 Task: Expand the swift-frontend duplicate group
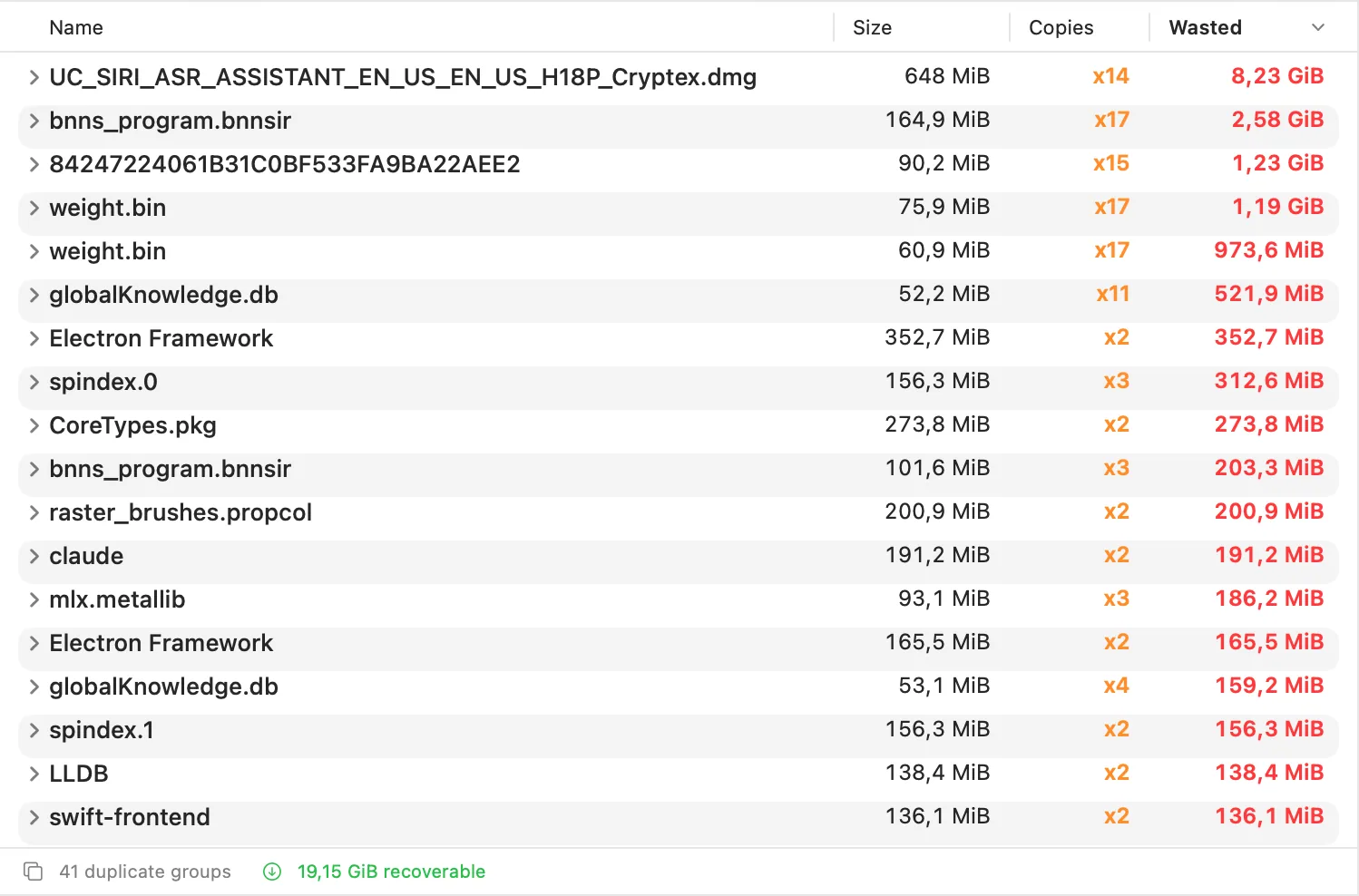(x=34, y=817)
